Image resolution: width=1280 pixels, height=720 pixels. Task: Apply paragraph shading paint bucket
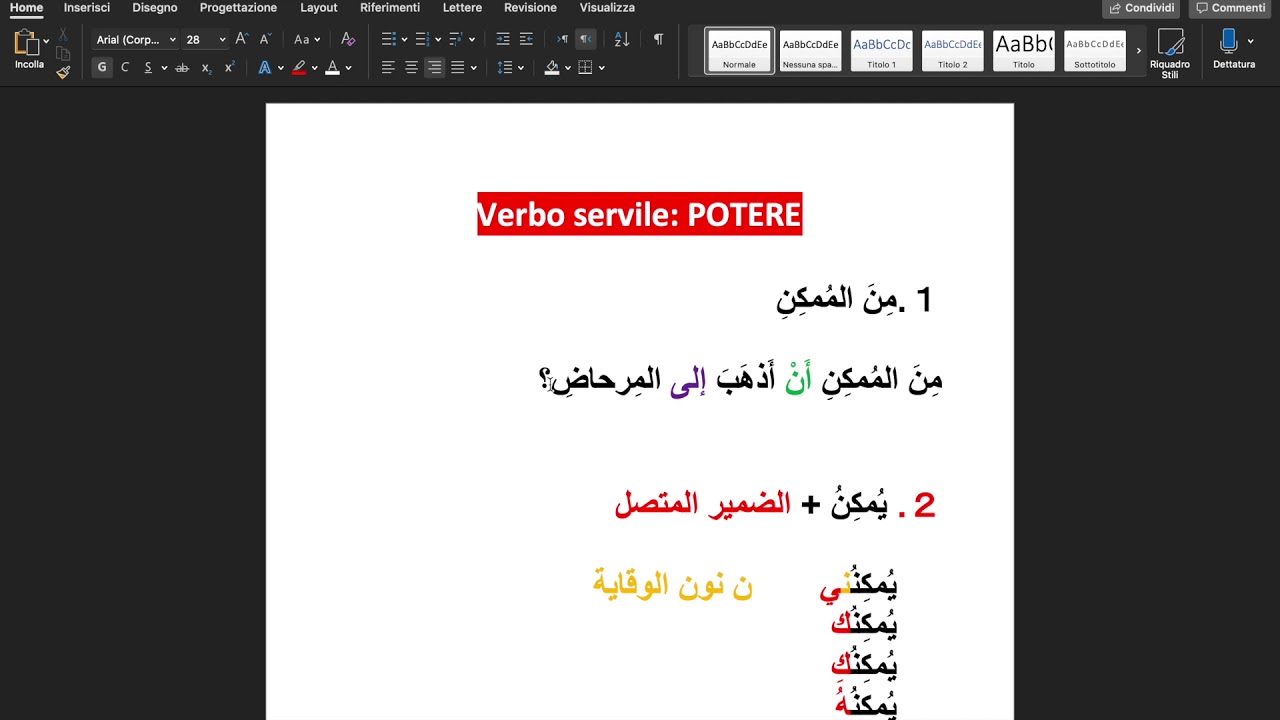(552, 68)
